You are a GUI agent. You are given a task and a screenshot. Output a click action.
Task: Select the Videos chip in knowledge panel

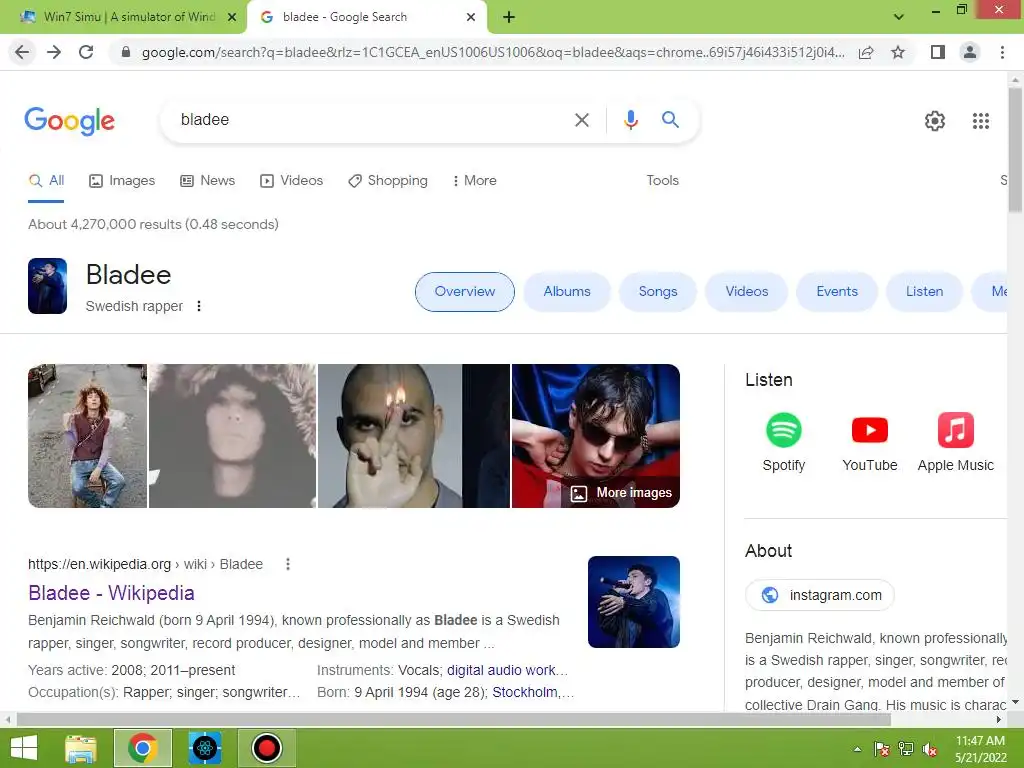point(746,292)
